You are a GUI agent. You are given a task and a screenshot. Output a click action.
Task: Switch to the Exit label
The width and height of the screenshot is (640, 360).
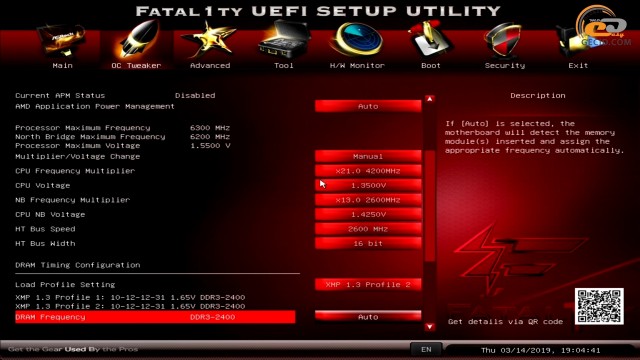[x=578, y=65]
